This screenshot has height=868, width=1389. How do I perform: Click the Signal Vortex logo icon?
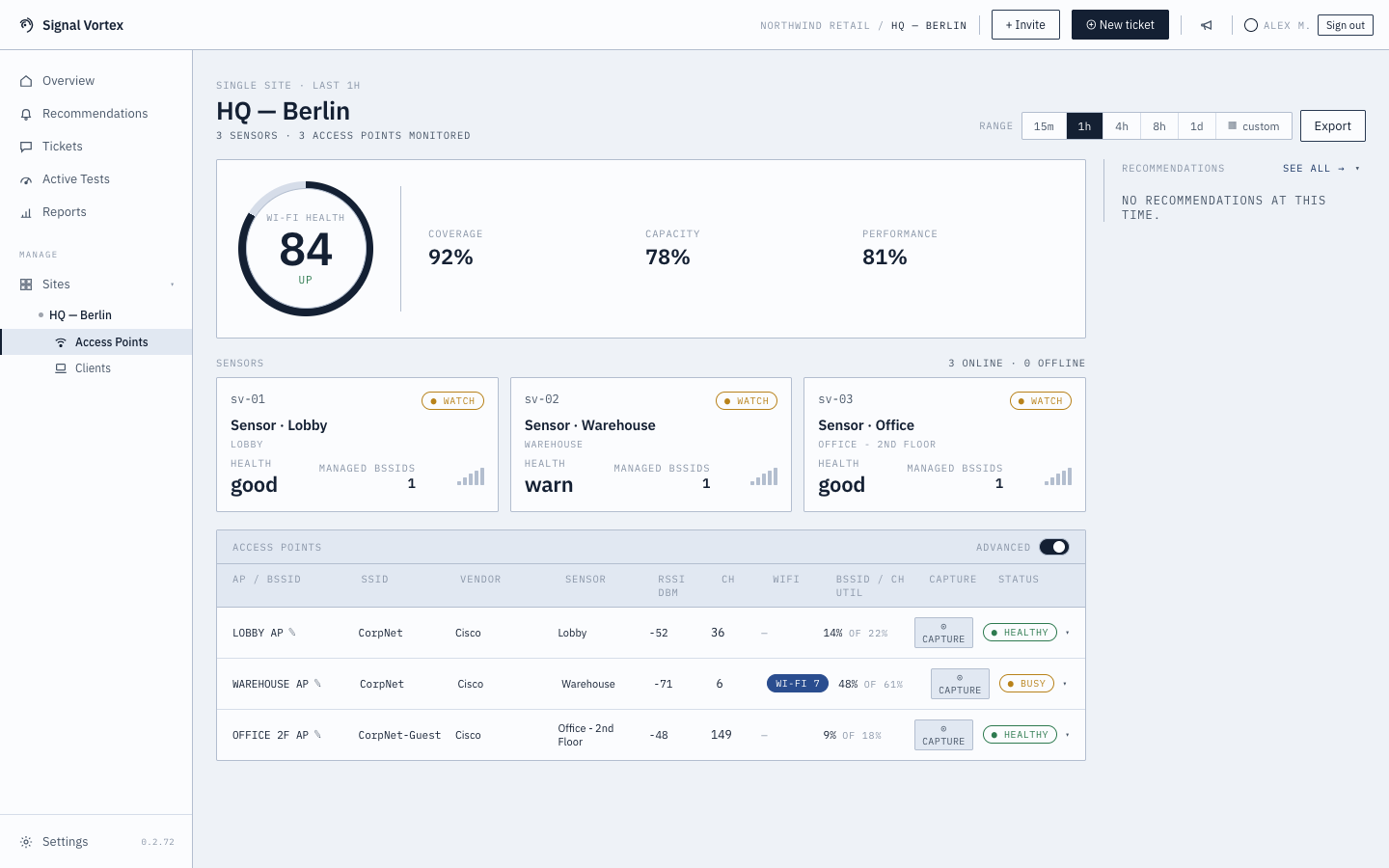[26, 25]
